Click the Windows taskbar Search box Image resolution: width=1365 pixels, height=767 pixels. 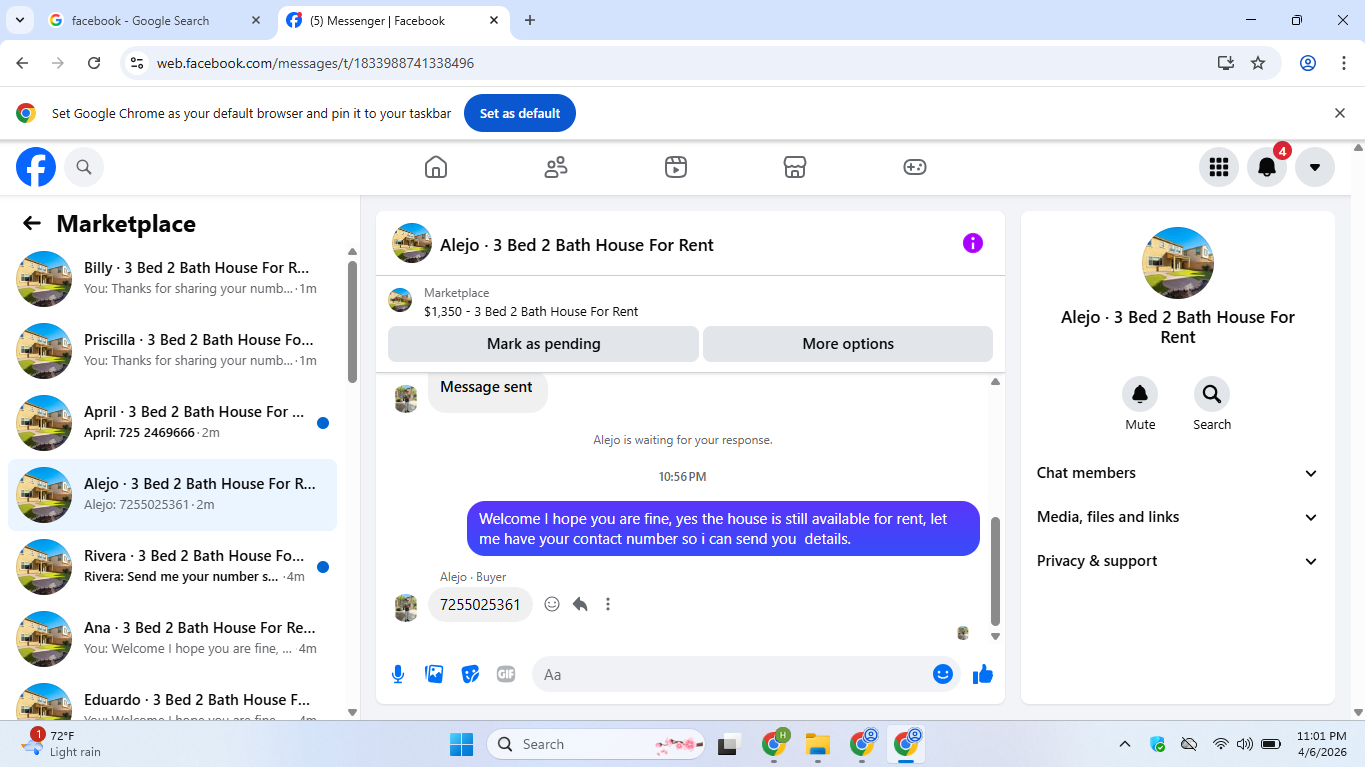596,744
